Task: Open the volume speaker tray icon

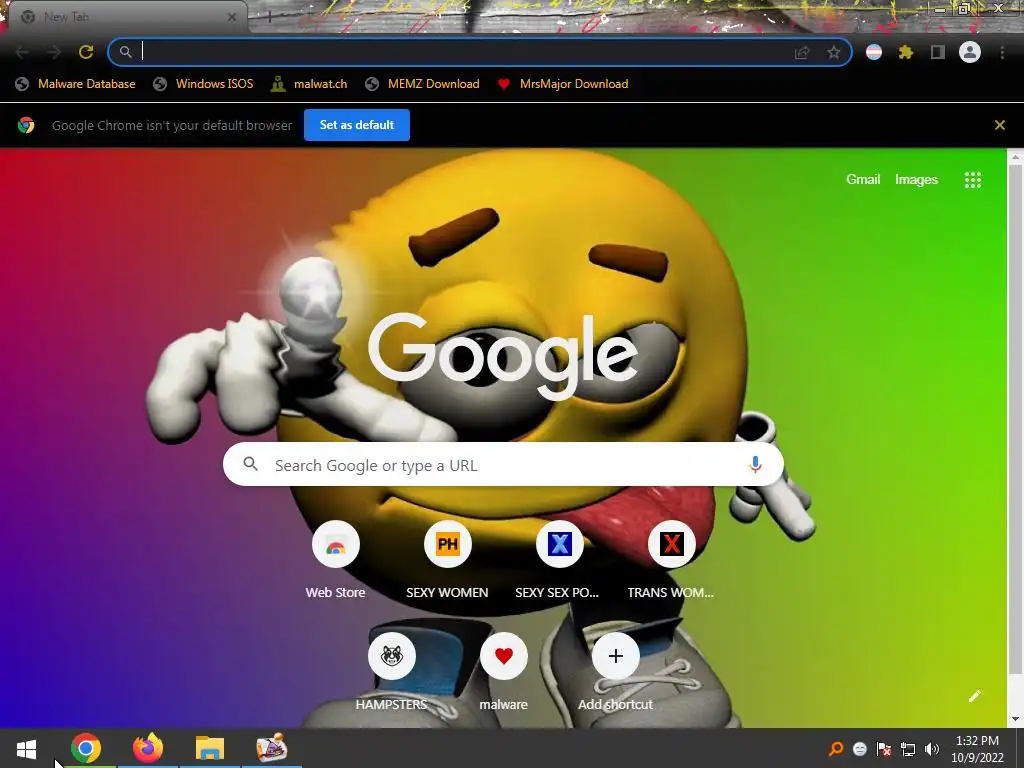Action: pyautogui.click(x=932, y=749)
